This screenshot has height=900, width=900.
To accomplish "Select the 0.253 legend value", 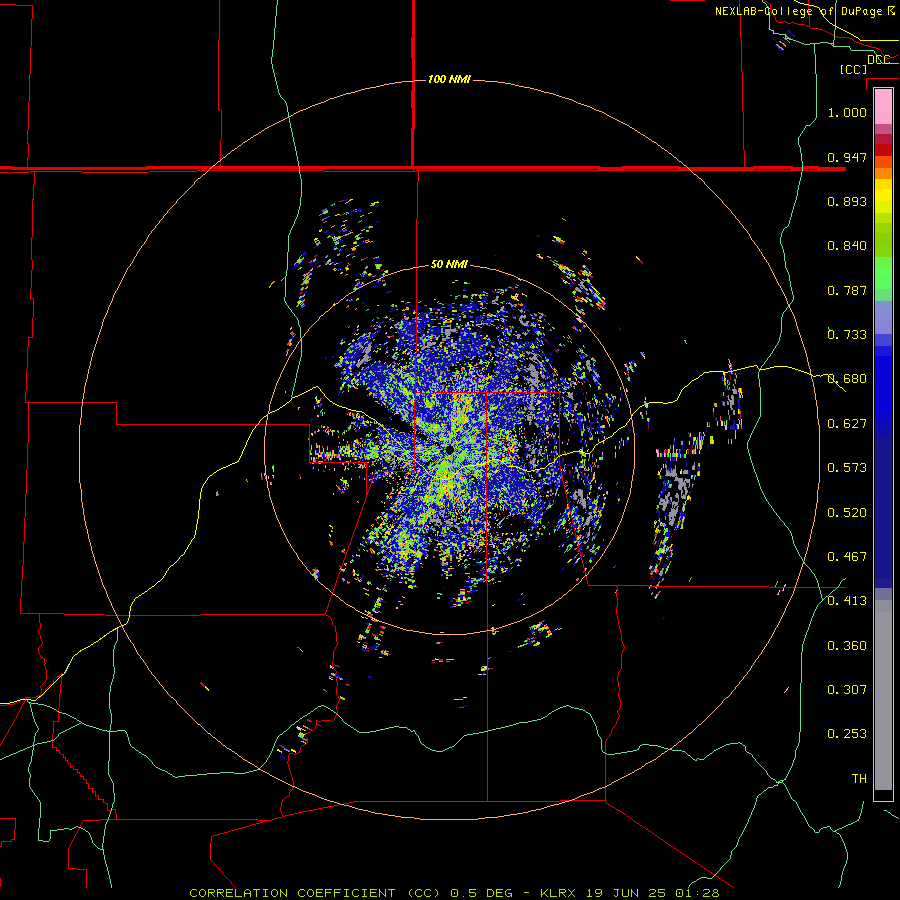I will [847, 734].
